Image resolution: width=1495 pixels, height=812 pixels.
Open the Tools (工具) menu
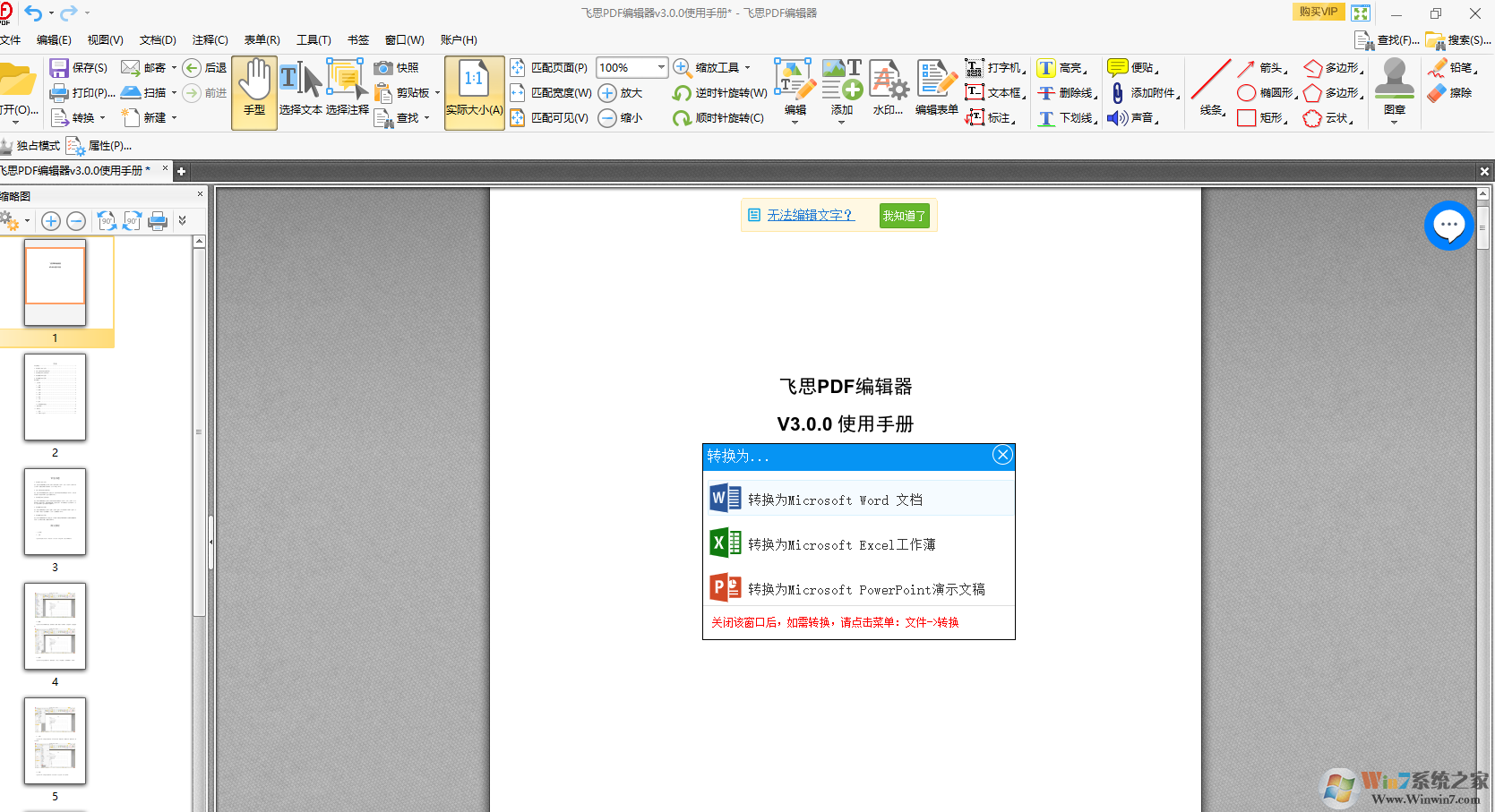point(314,40)
